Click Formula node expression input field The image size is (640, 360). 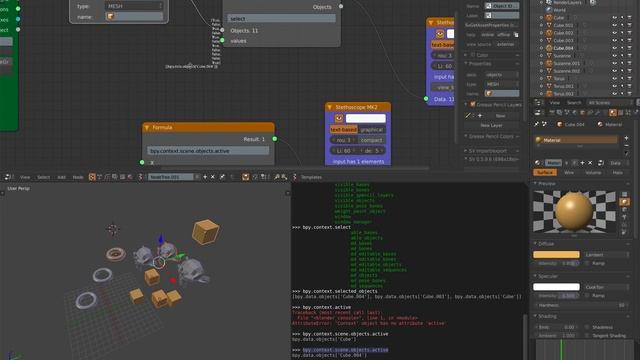point(208,151)
